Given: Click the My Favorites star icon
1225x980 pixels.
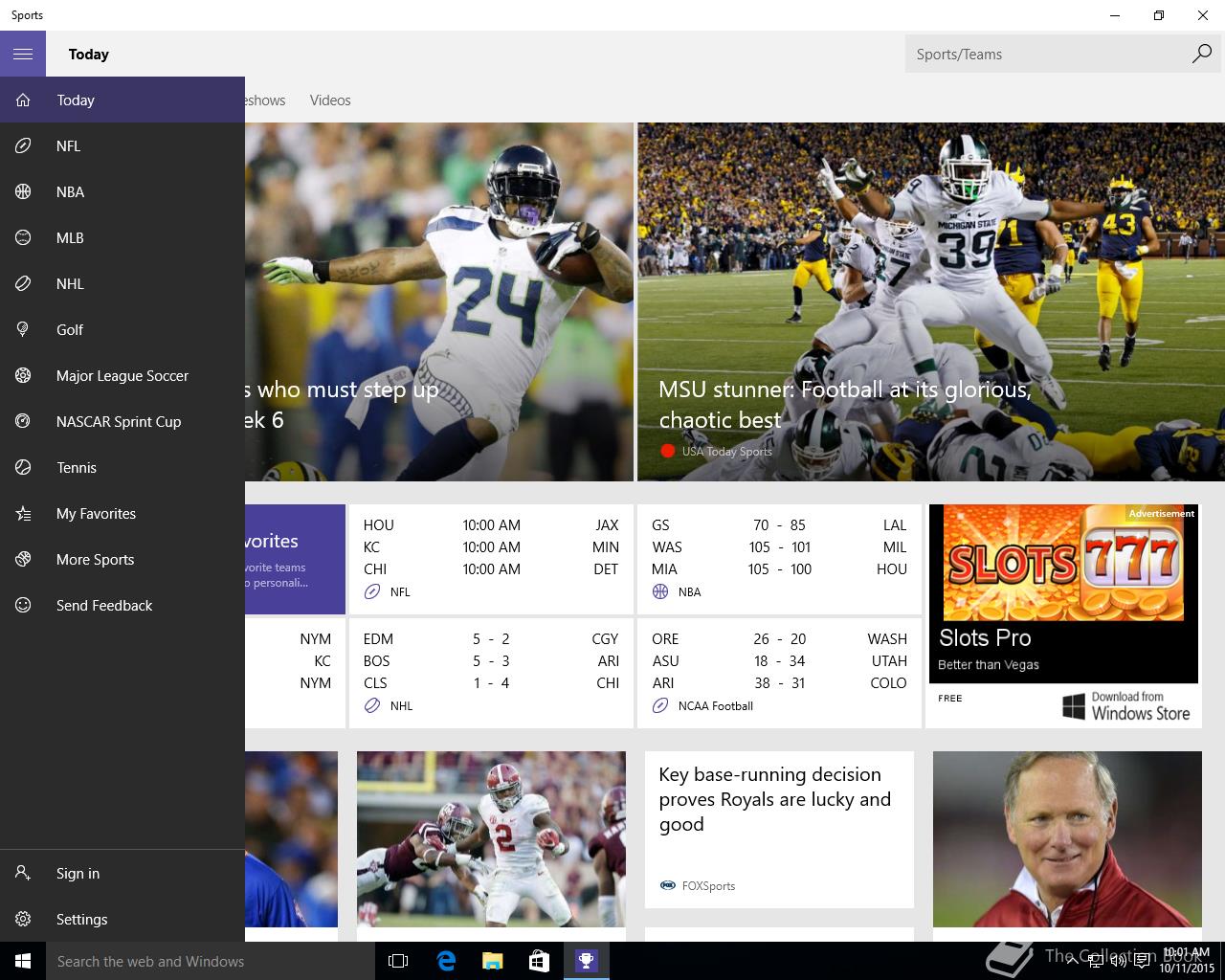Looking at the screenshot, I should coord(23,514).
